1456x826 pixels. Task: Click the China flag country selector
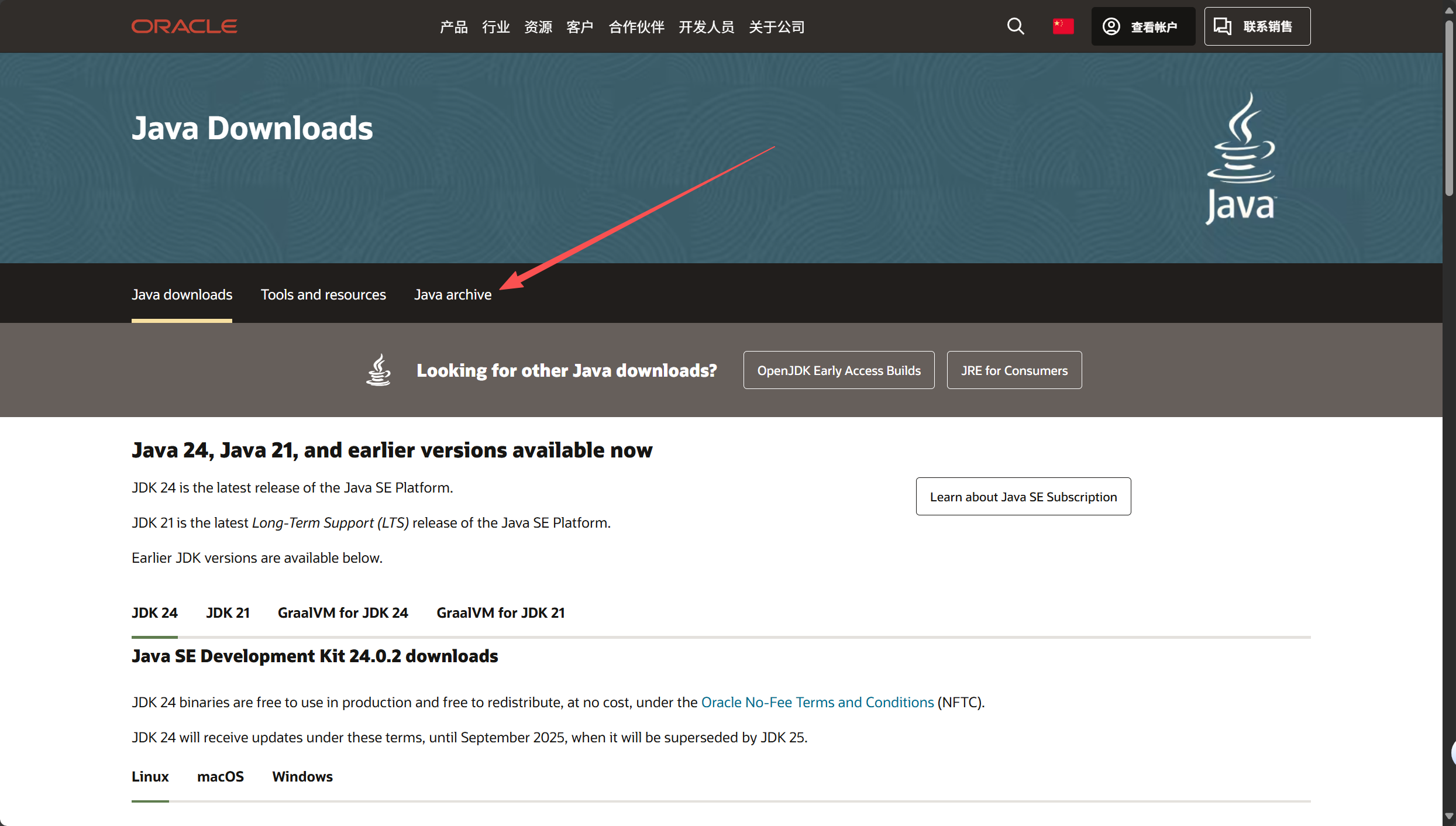coord(1063,26)
